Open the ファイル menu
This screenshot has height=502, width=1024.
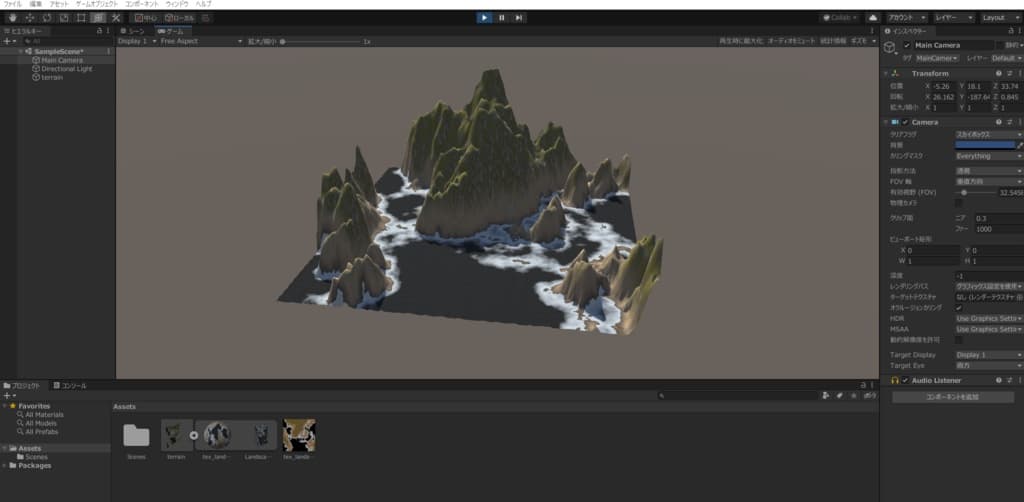12,5
